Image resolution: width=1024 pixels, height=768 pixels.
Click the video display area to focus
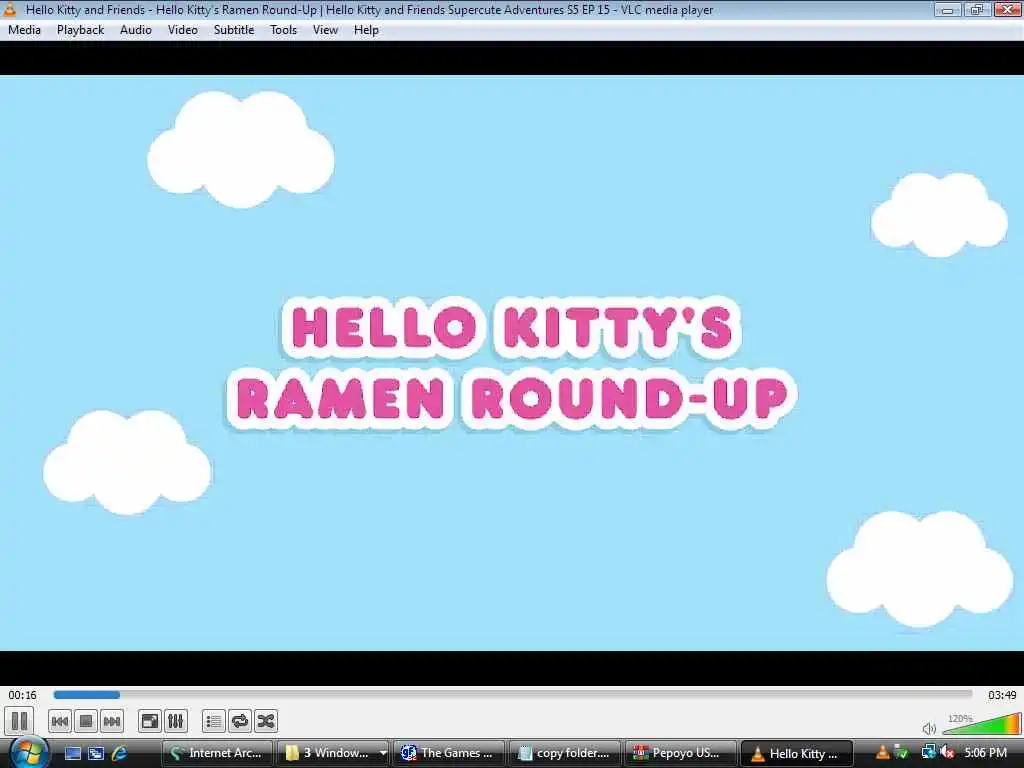coord(512,362)
